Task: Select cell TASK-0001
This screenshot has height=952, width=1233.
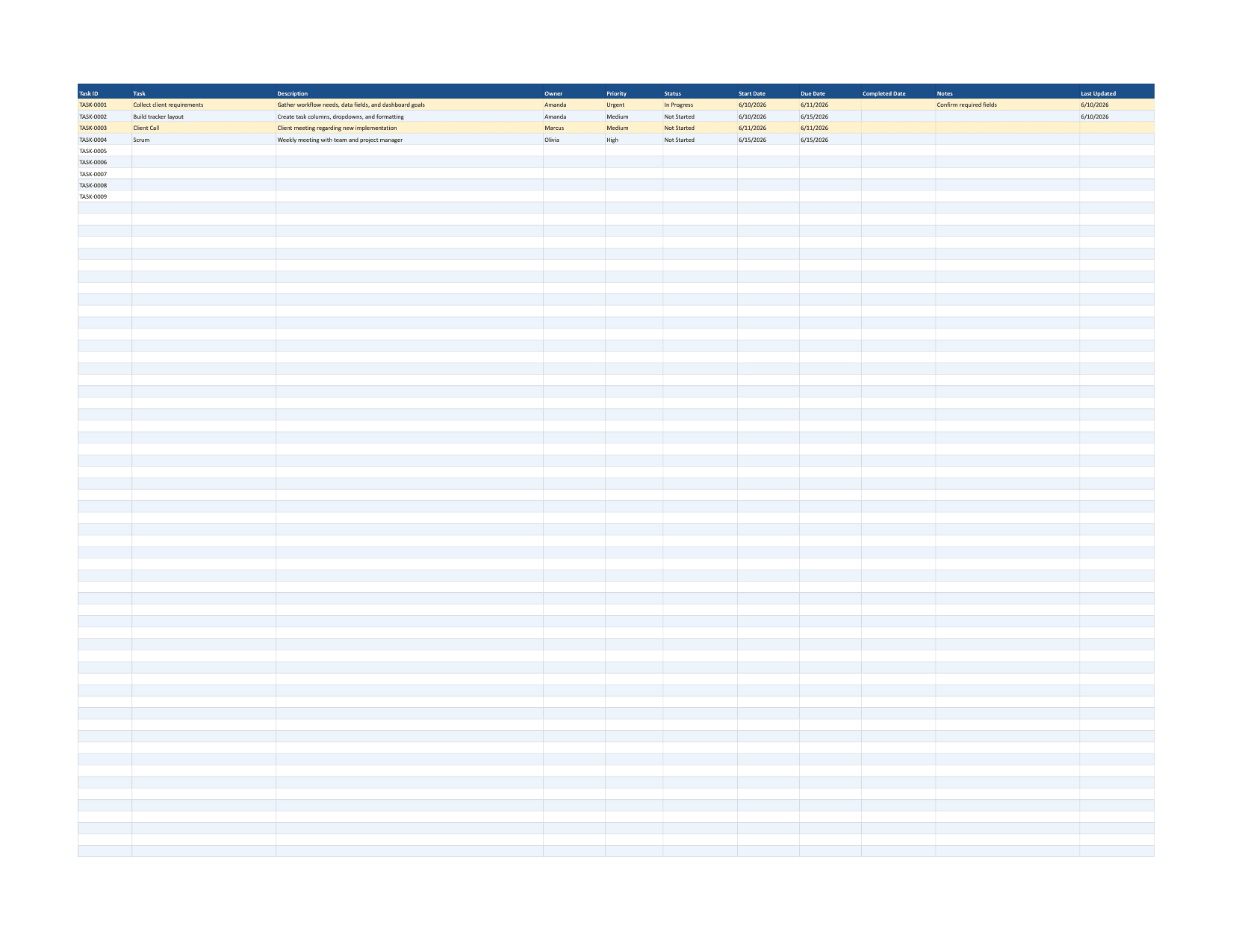Action: [x=105, y=105]
